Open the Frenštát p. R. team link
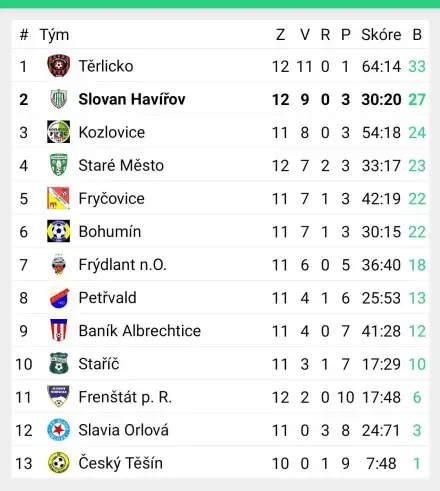 click(x=125, y=397)
